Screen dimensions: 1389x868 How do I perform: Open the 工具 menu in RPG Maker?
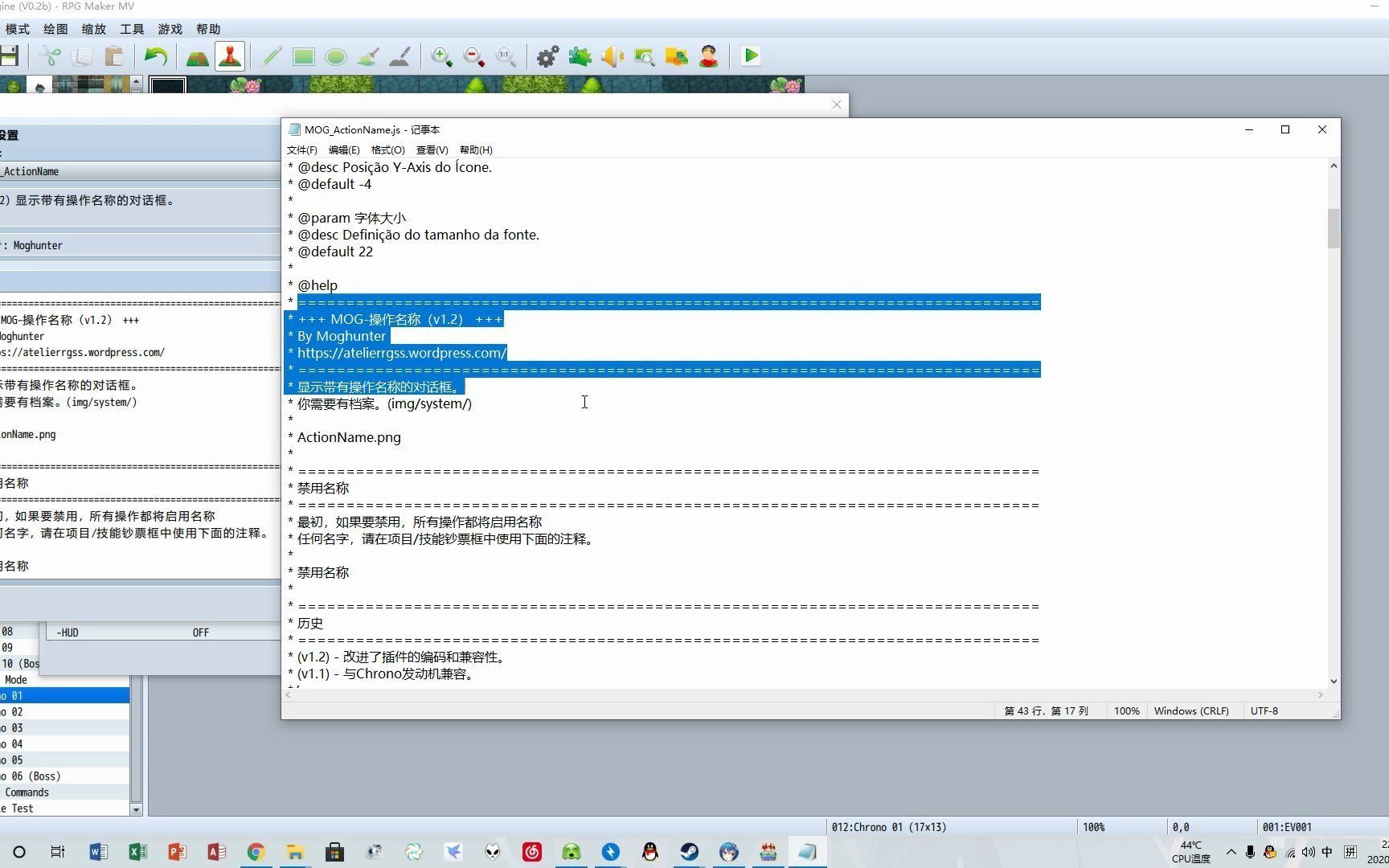click(x=132, y=29)
